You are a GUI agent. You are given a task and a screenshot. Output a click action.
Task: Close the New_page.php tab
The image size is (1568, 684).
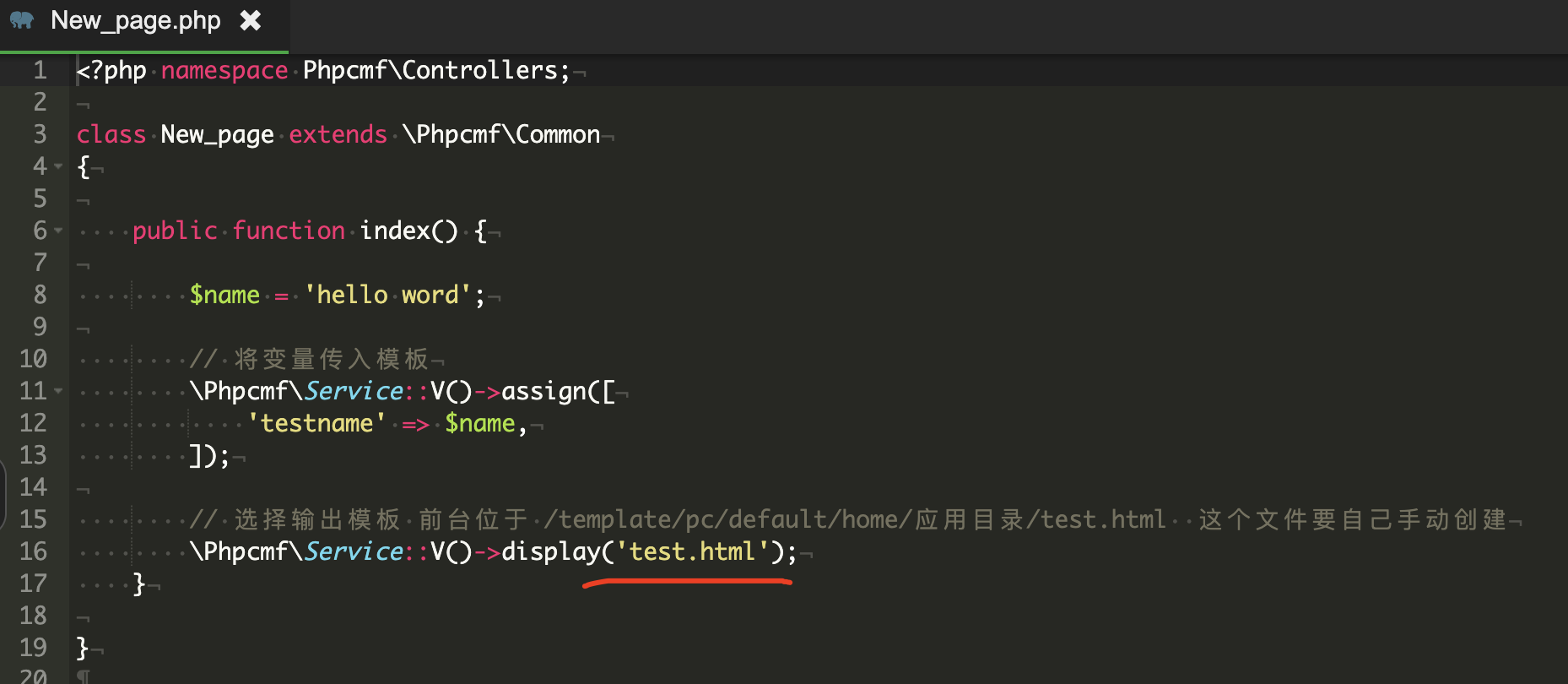250,20
